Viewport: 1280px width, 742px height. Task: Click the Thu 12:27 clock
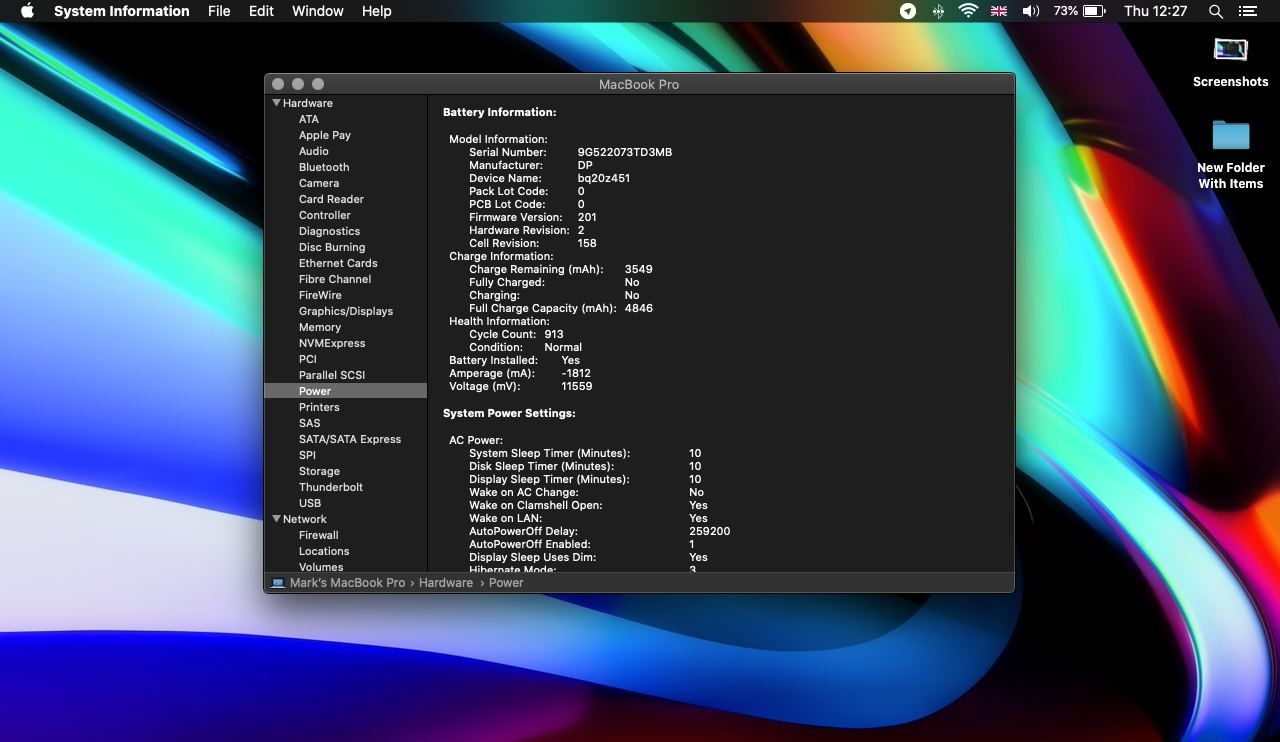1155,11
